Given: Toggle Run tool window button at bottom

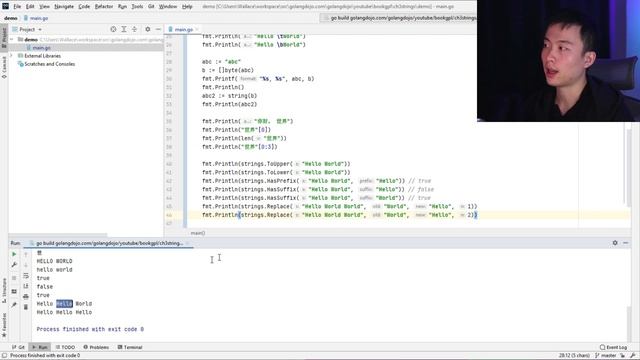Looking at the screenshot, I should pos(40,347).
